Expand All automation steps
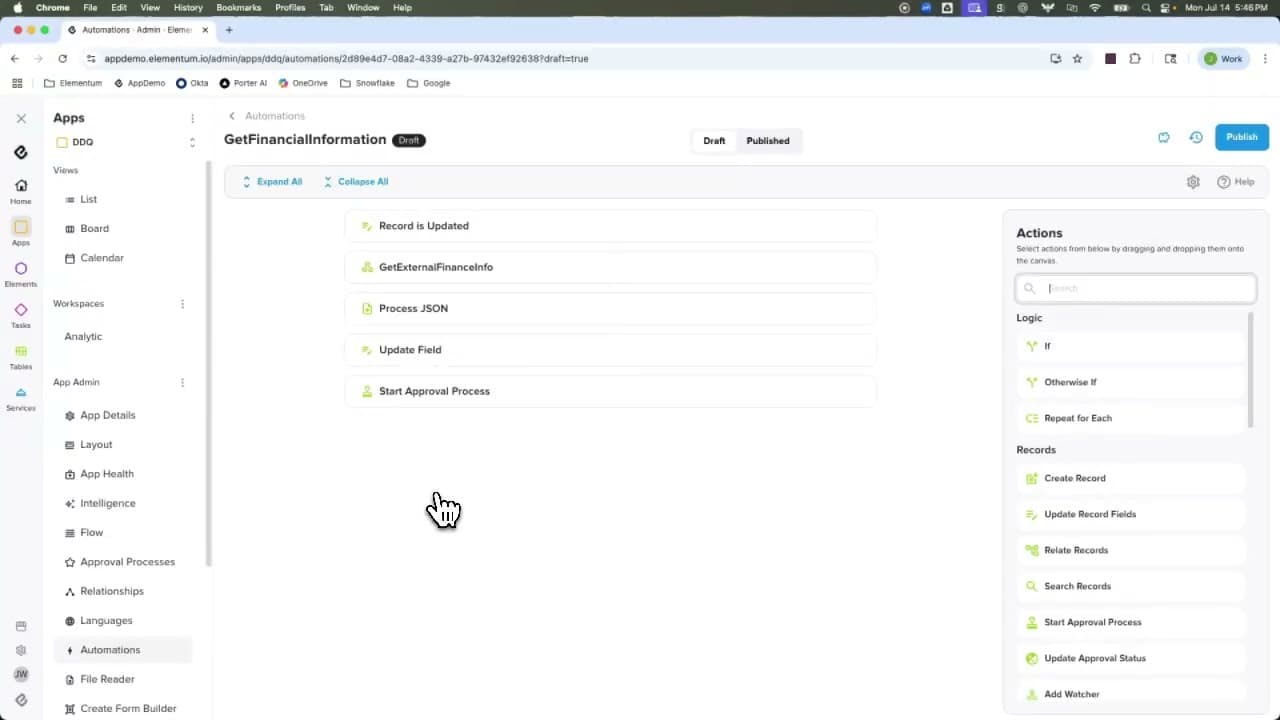Screen dimensions: 1280x720 pos(271,182)
